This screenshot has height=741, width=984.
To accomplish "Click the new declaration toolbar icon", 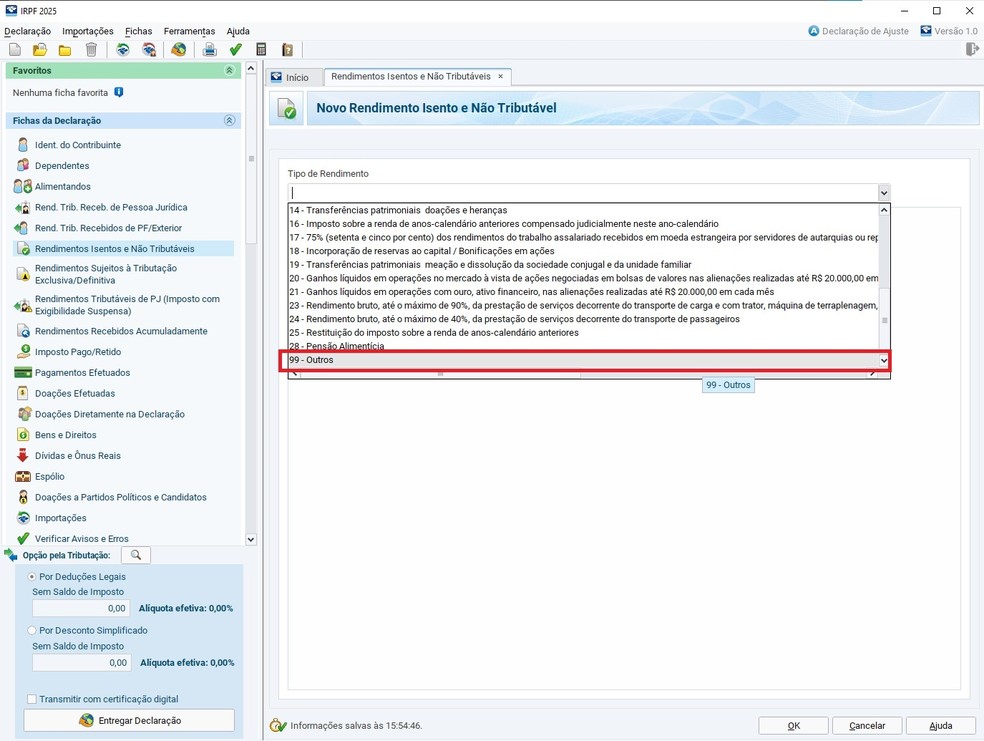I will coord(14,50).
